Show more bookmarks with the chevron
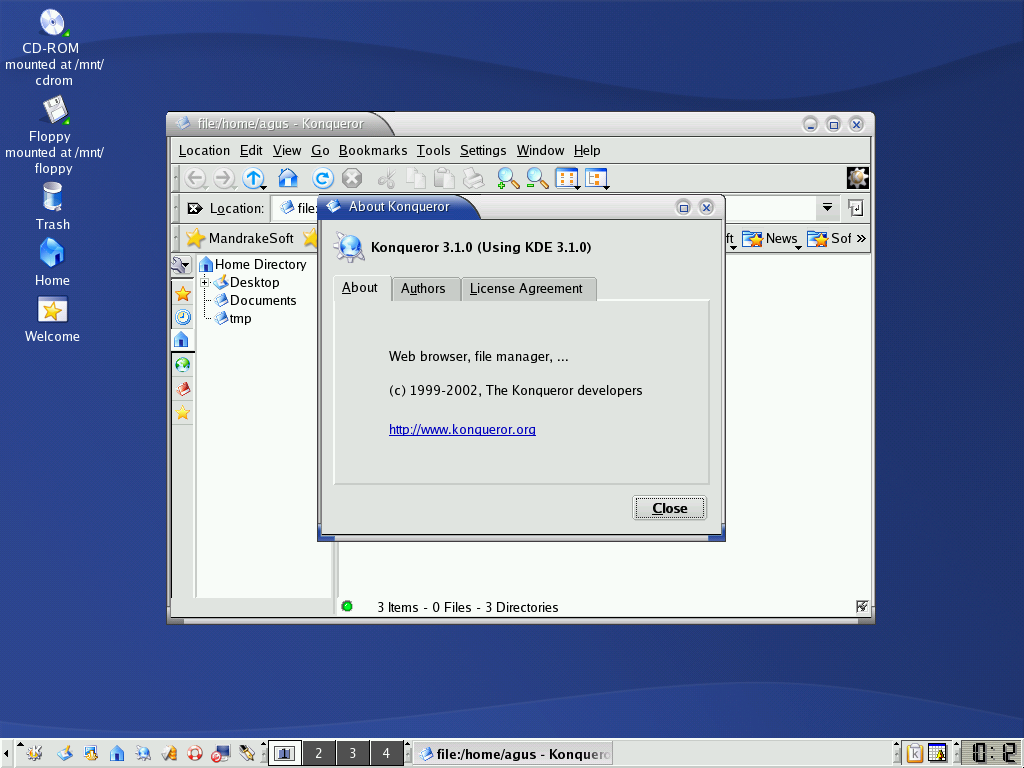The height and width of the screenshot is (768, 1024). pyautogui.click(x=861, y=238)
